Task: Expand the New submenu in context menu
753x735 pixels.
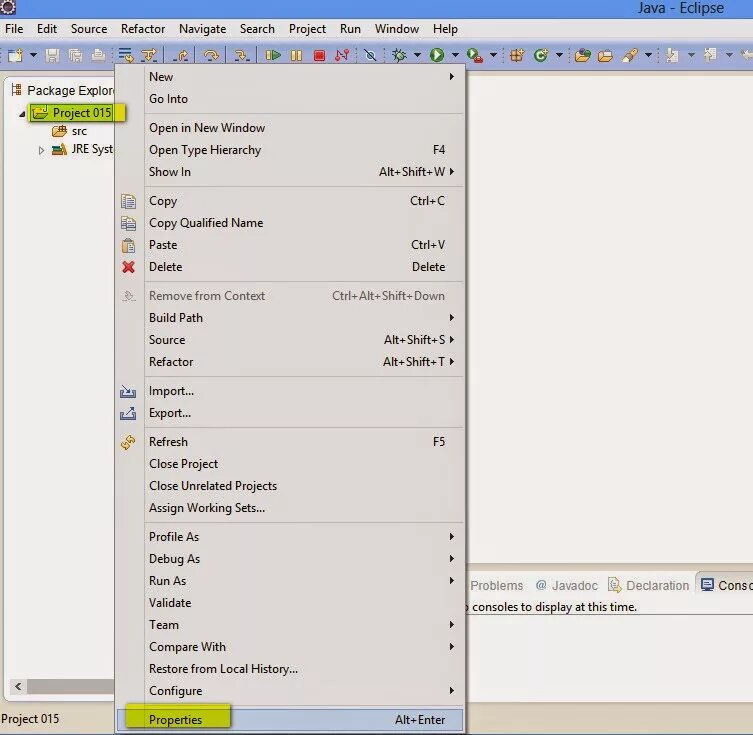Action: click(290, 77)
